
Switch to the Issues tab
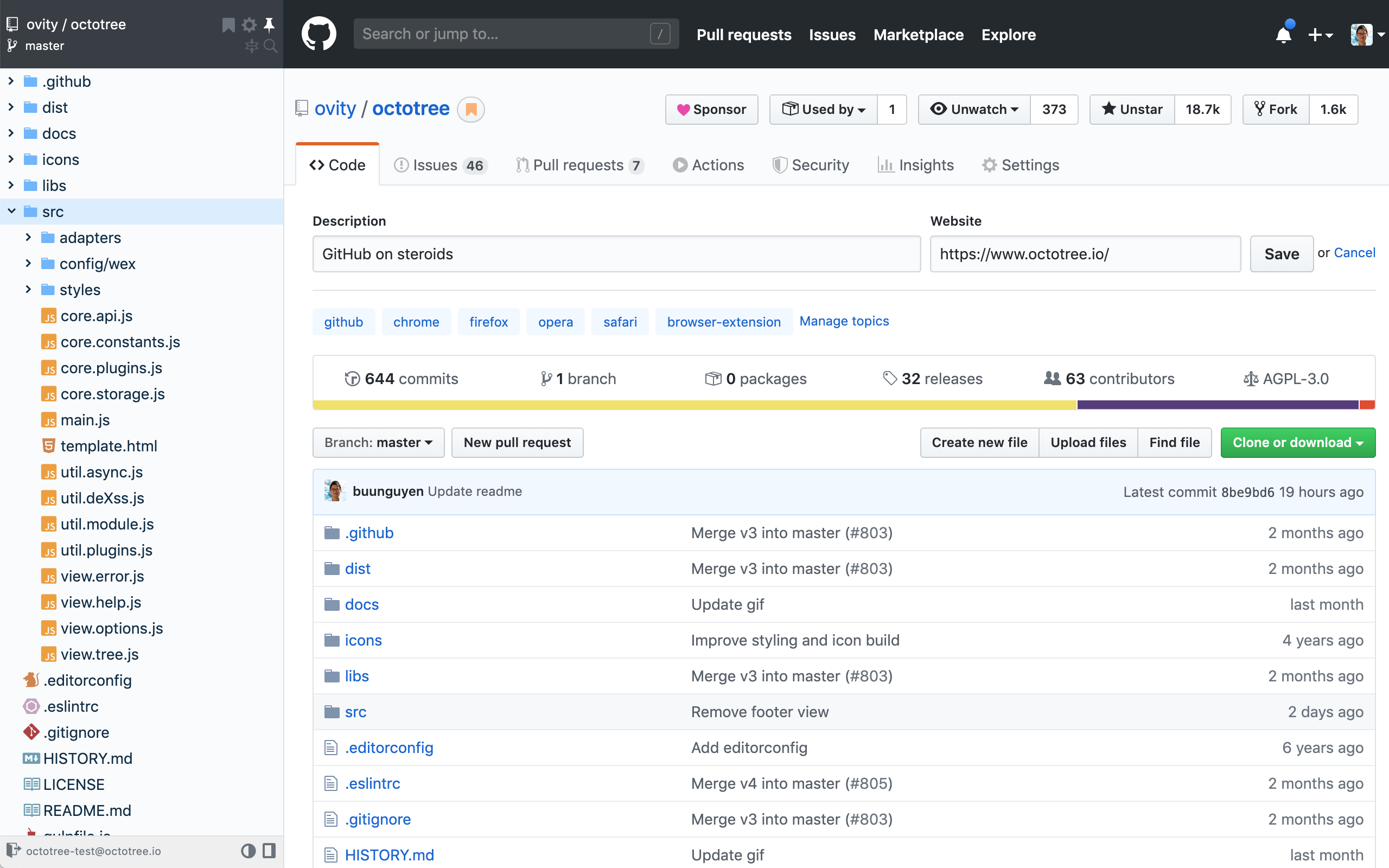tap(439, 165)
